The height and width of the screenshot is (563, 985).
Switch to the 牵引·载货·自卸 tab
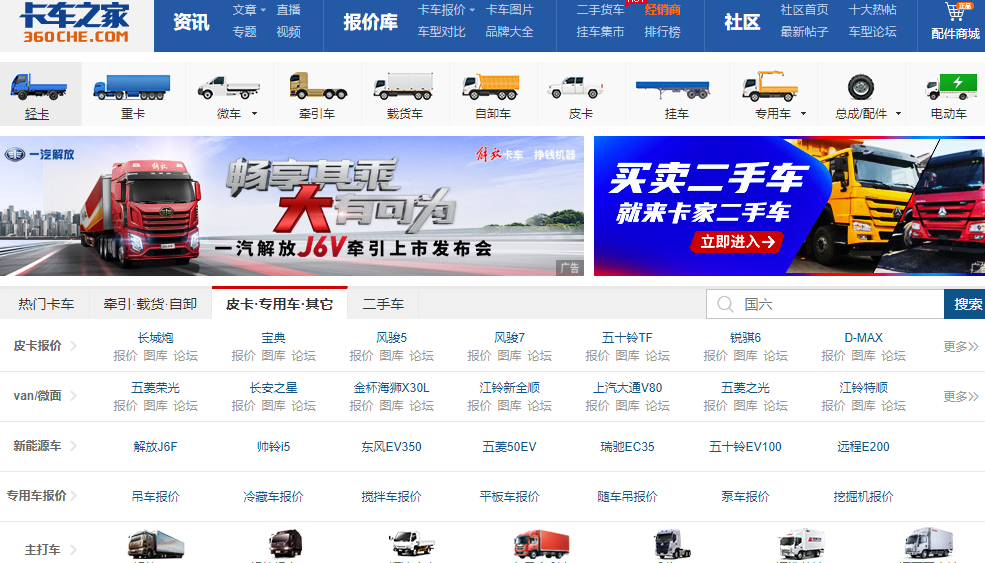point(150,304)
